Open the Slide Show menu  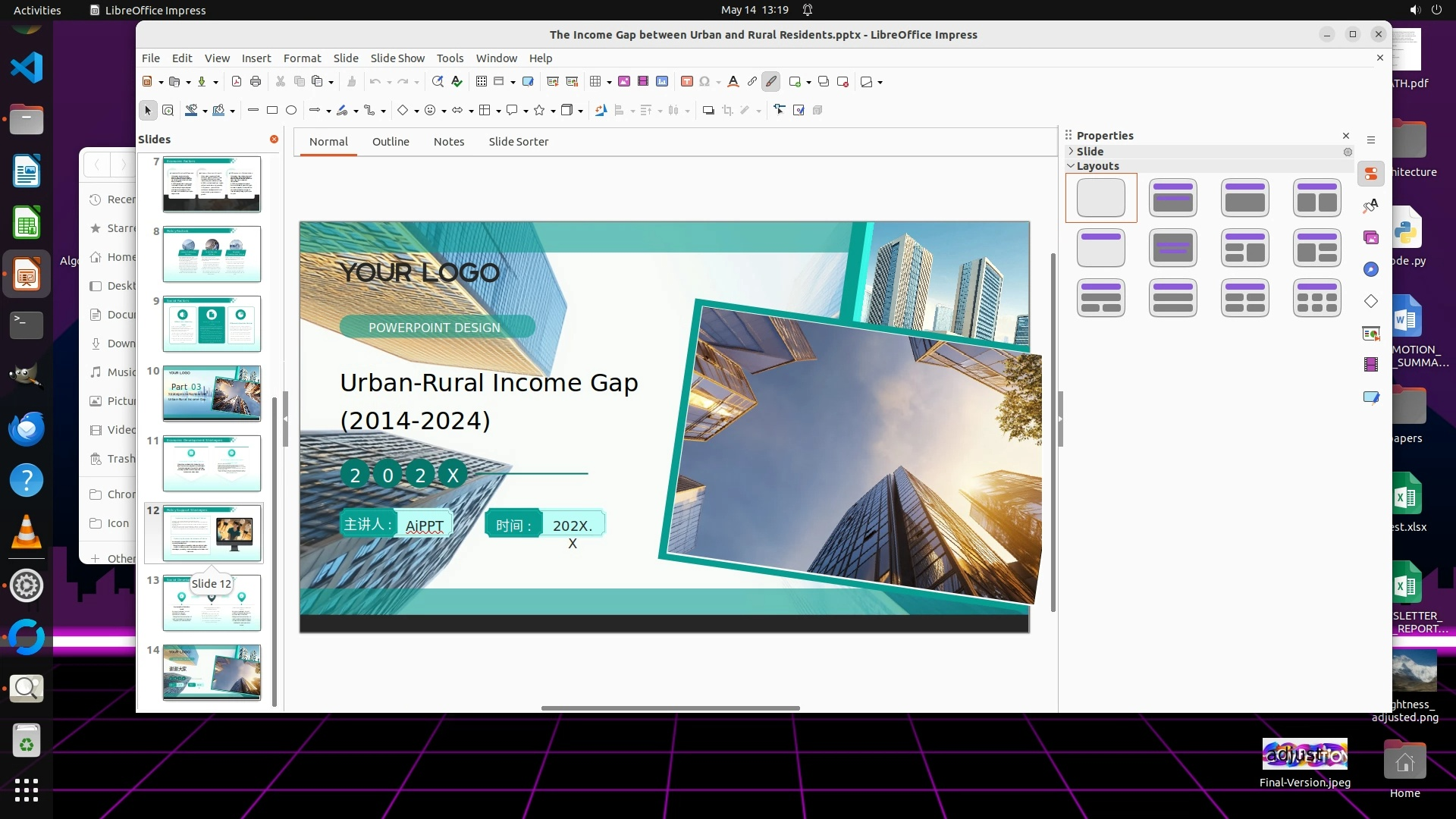pyautogui.click(x=397, y=58)
